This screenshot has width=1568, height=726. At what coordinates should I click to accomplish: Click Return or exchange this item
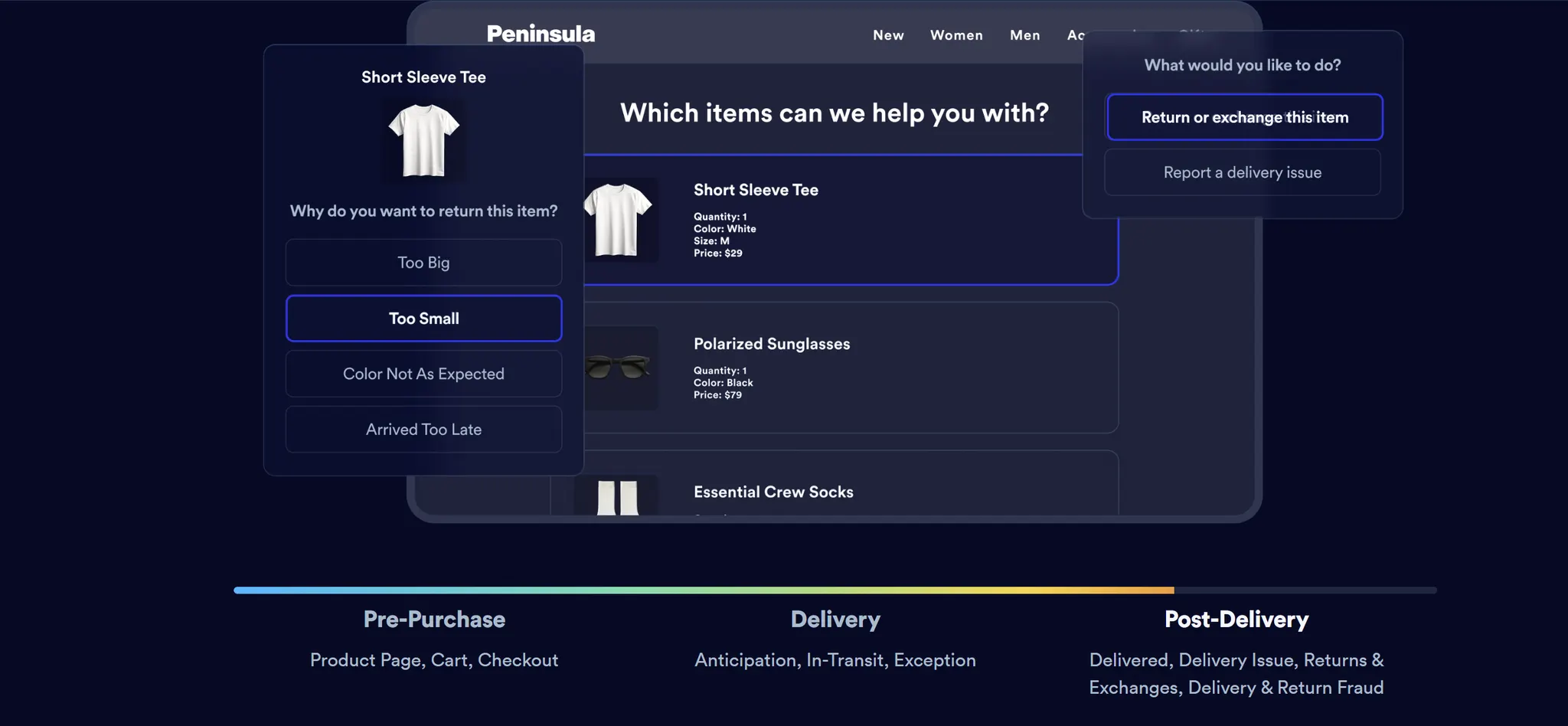coord(1244,117)
